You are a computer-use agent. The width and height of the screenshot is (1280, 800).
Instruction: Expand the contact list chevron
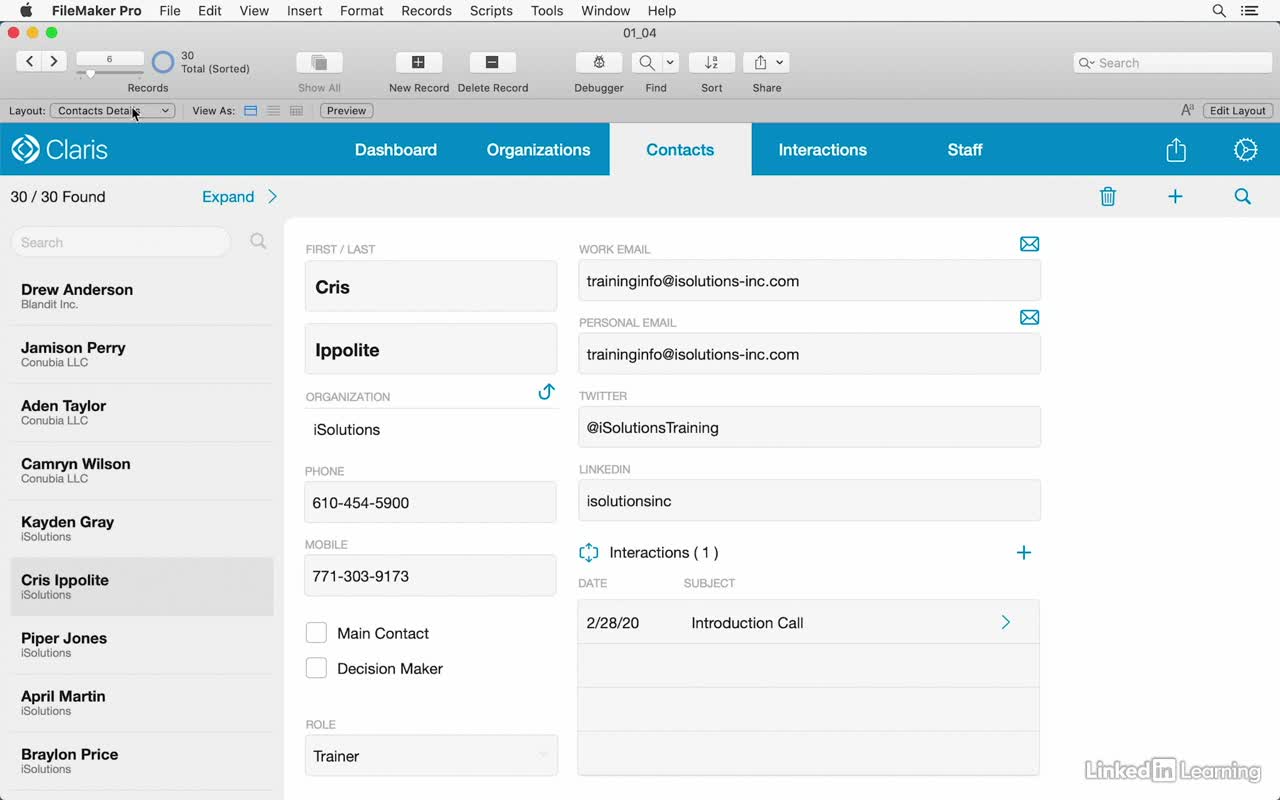coord(272,197)
